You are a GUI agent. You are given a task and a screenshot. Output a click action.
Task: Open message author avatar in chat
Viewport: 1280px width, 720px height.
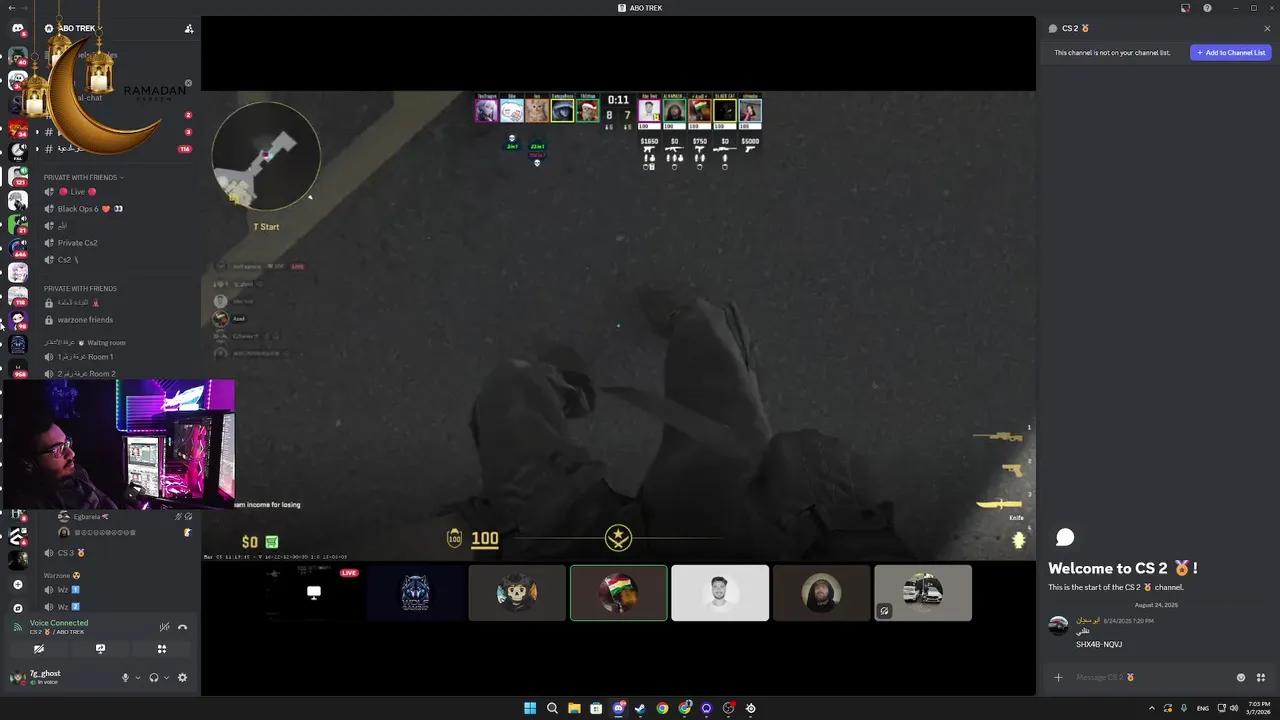tap(1058, 626)
